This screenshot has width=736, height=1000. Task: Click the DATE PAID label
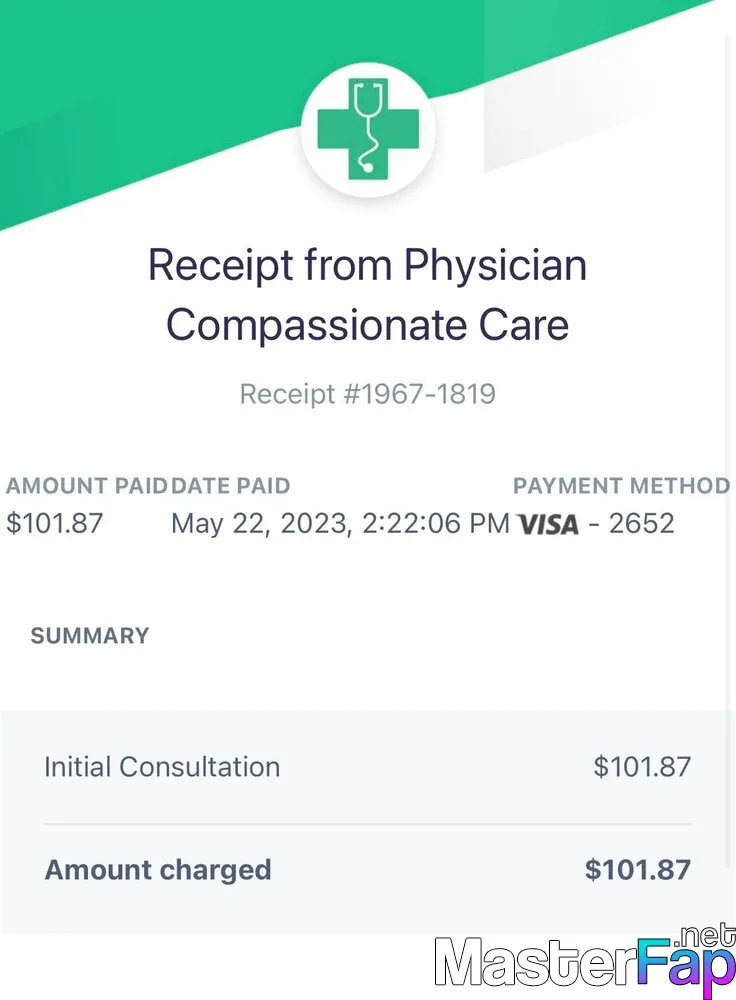230,486
